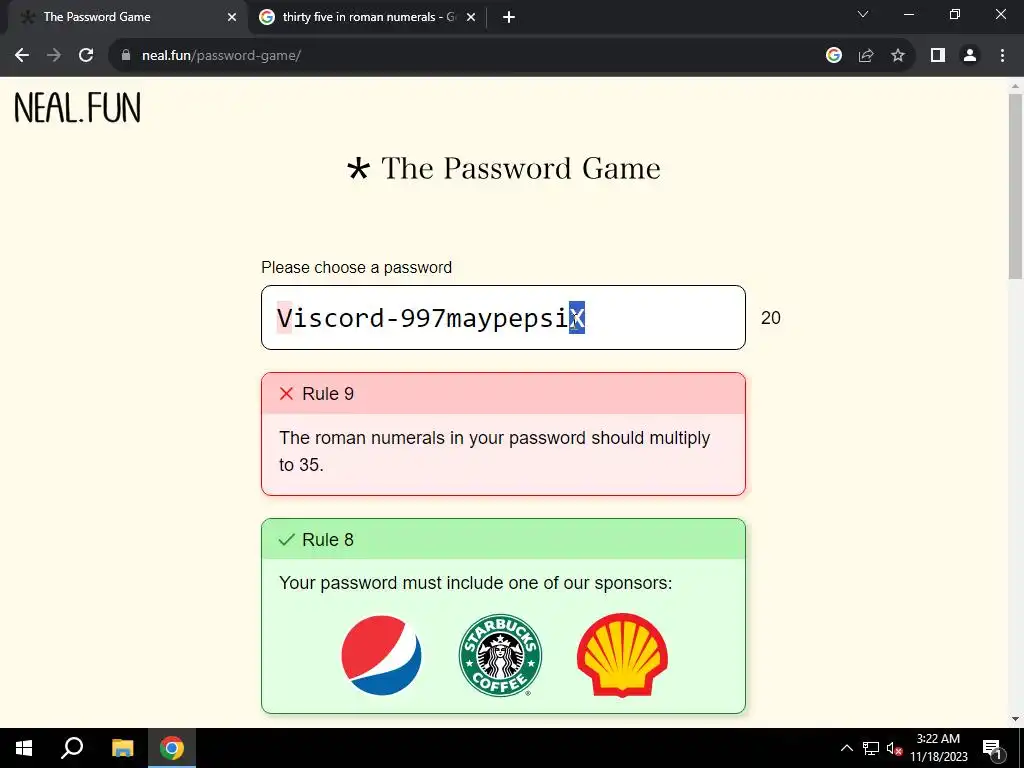The image size is (1024, 768).
Task: Click the Rule 8 header
Action: (503, 539)
